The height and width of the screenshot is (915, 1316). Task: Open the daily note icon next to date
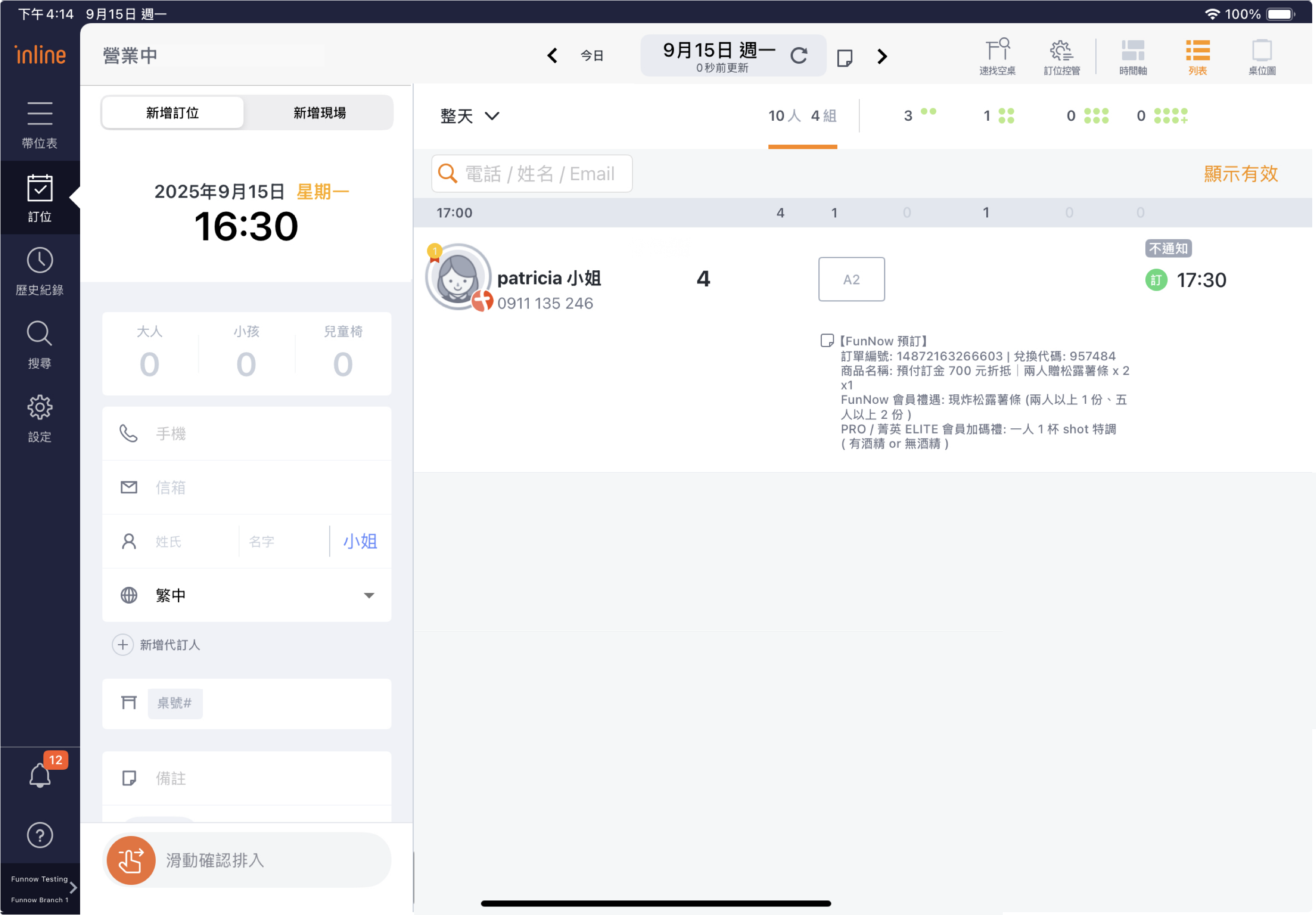coord(844,57)
